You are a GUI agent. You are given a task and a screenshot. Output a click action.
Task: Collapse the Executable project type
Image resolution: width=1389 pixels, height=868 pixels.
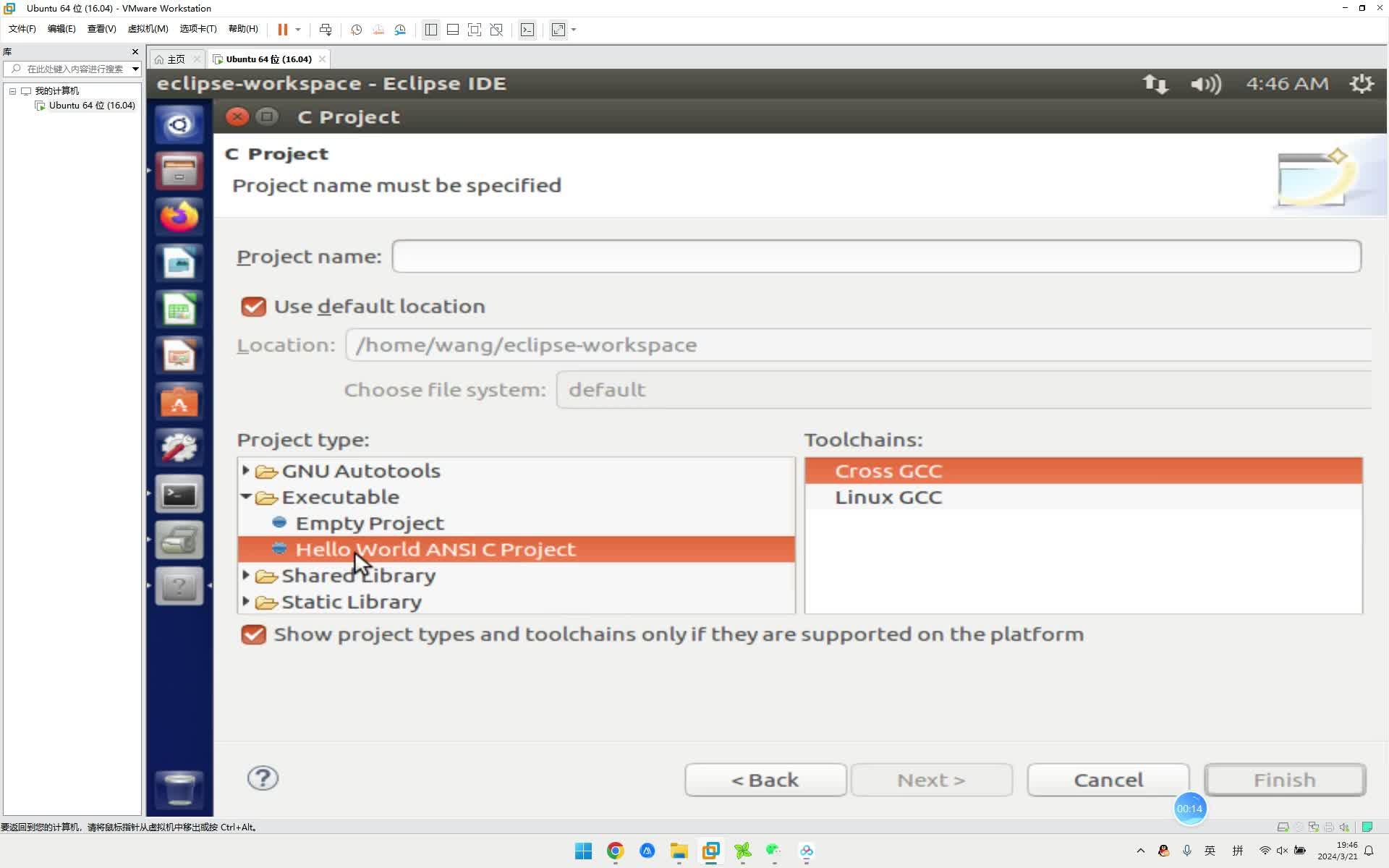pyautogui.click(x=246, y=497)
